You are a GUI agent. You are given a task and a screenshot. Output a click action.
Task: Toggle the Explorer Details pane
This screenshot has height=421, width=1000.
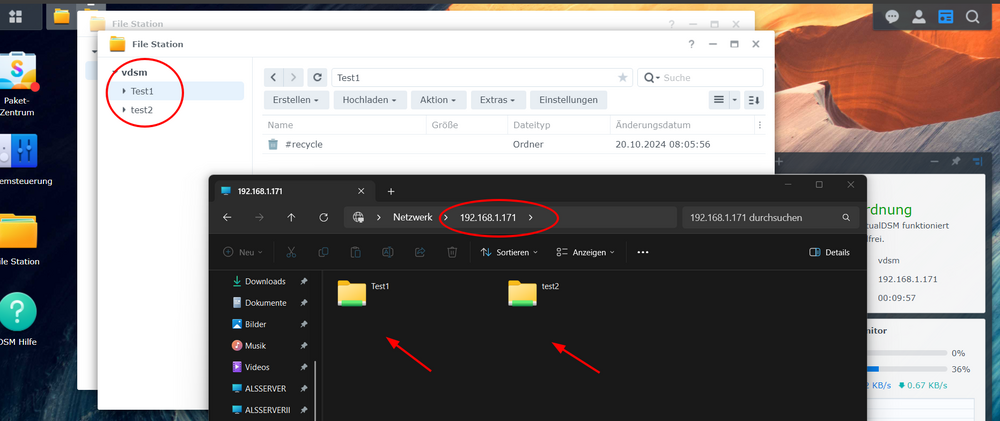tap(829, 252)
